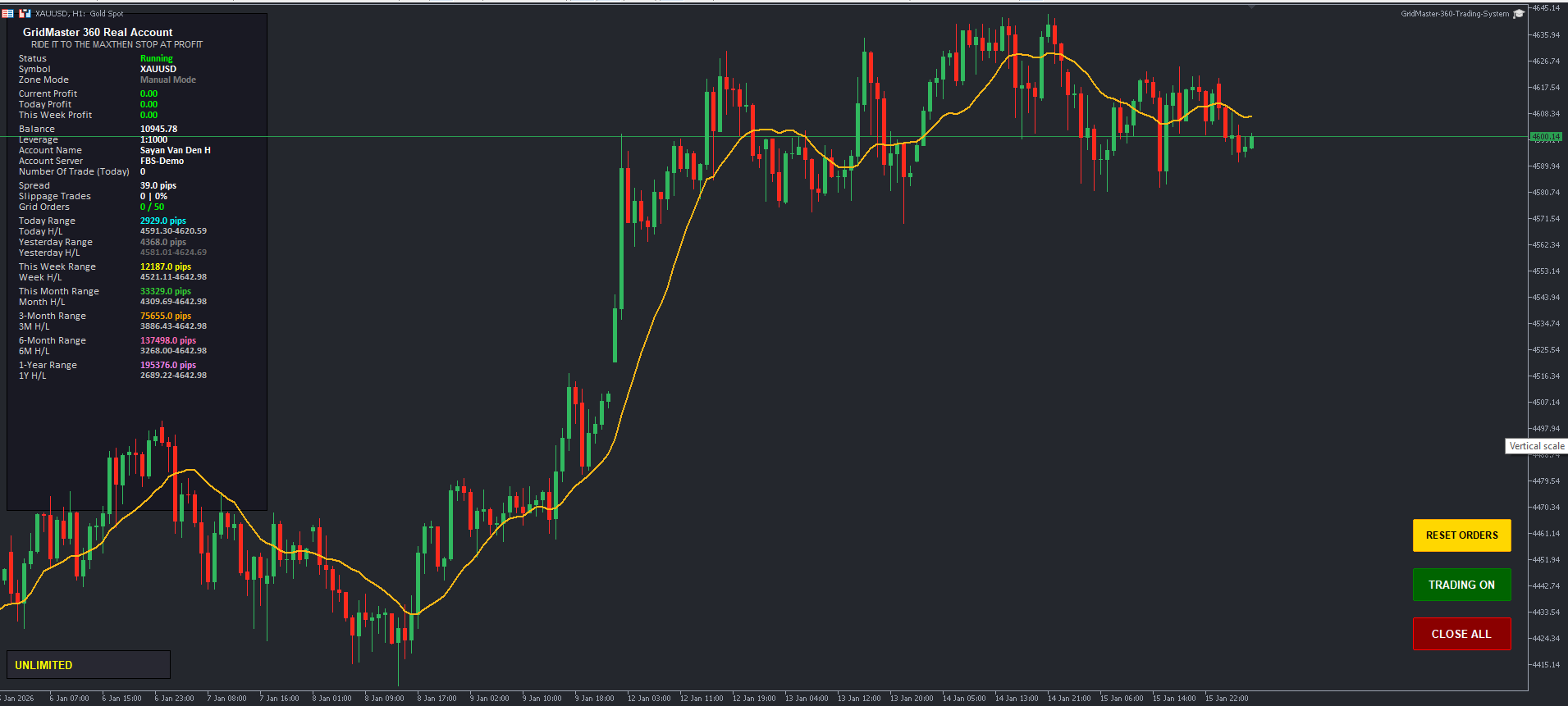Click the Week H/L value 4521.11-4642.98
This screenshot has height=706, width=1568.
(173, 277)
